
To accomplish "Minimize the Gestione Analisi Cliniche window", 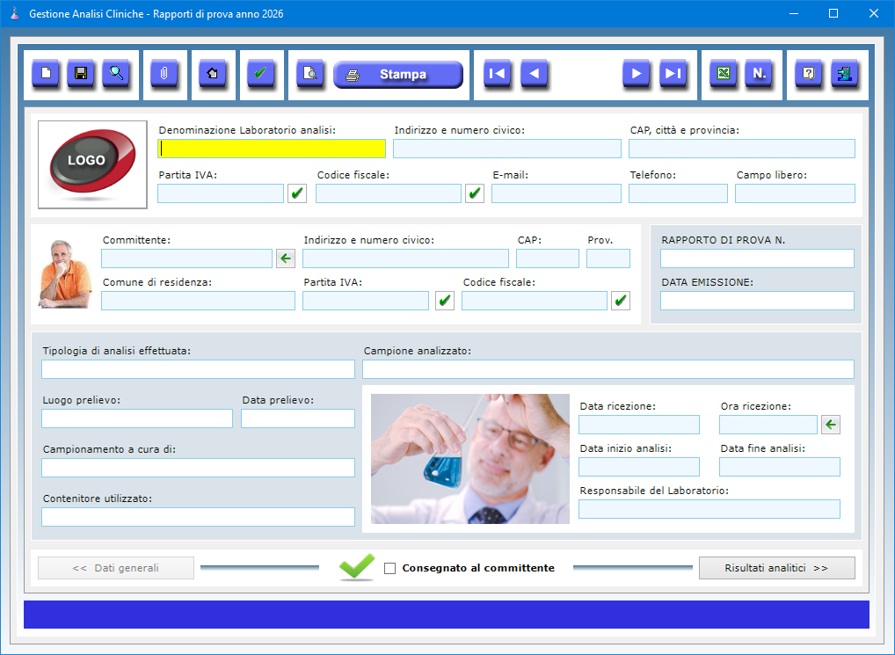I will tap(793, 13).
